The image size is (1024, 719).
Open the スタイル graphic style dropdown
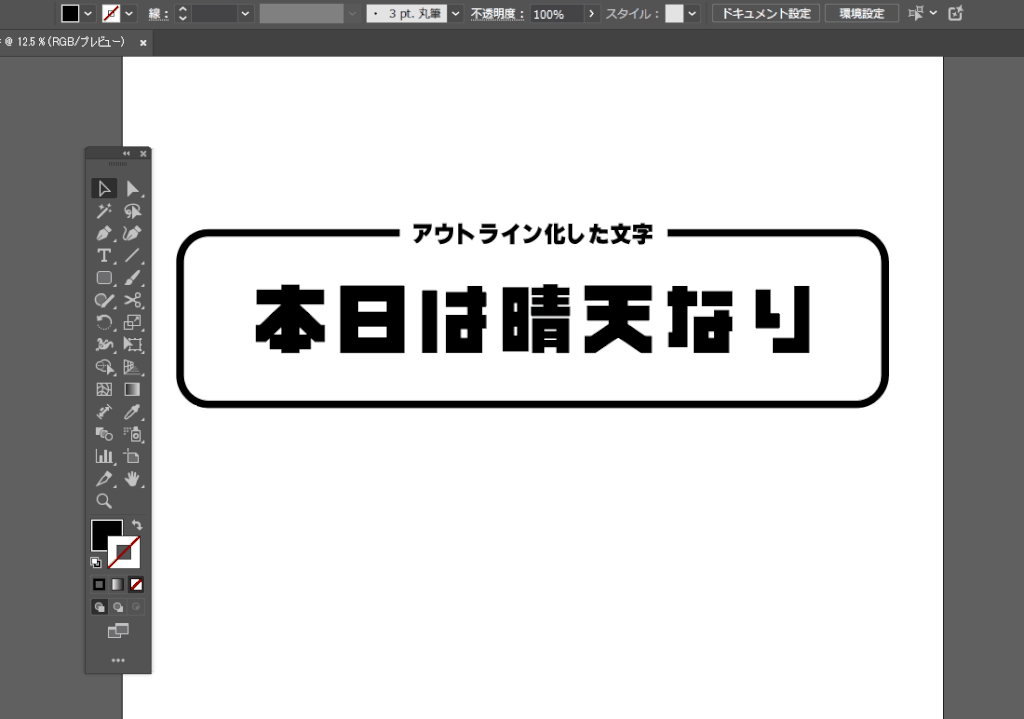click(x=692, y=13)
